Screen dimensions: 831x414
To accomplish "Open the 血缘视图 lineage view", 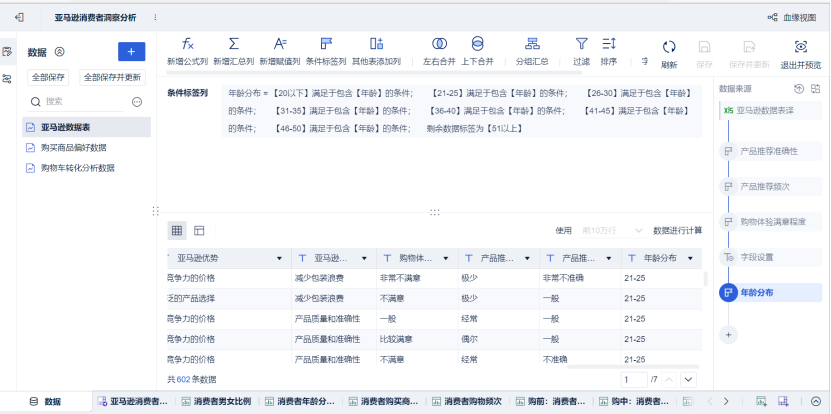I will click(792, 17).
